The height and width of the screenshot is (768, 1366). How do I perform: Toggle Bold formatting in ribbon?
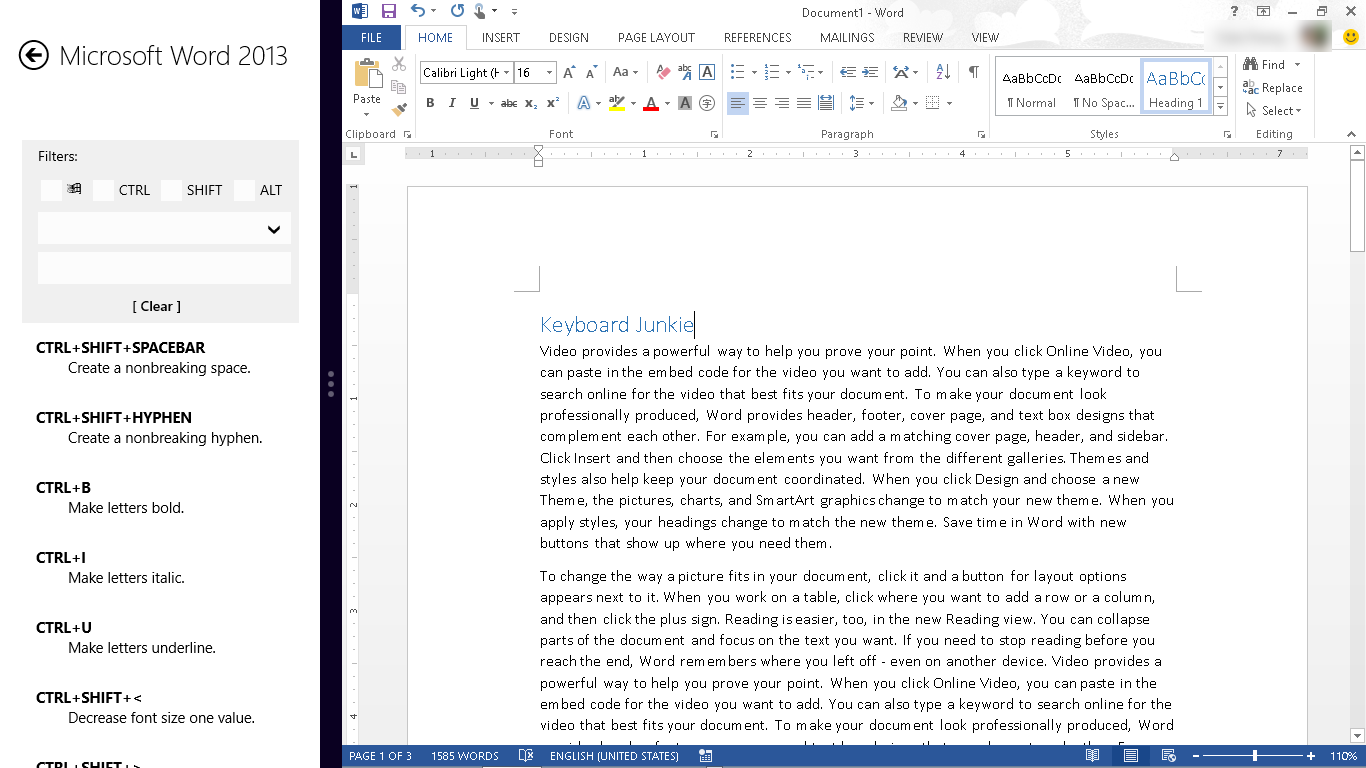[x=430, y=103]
